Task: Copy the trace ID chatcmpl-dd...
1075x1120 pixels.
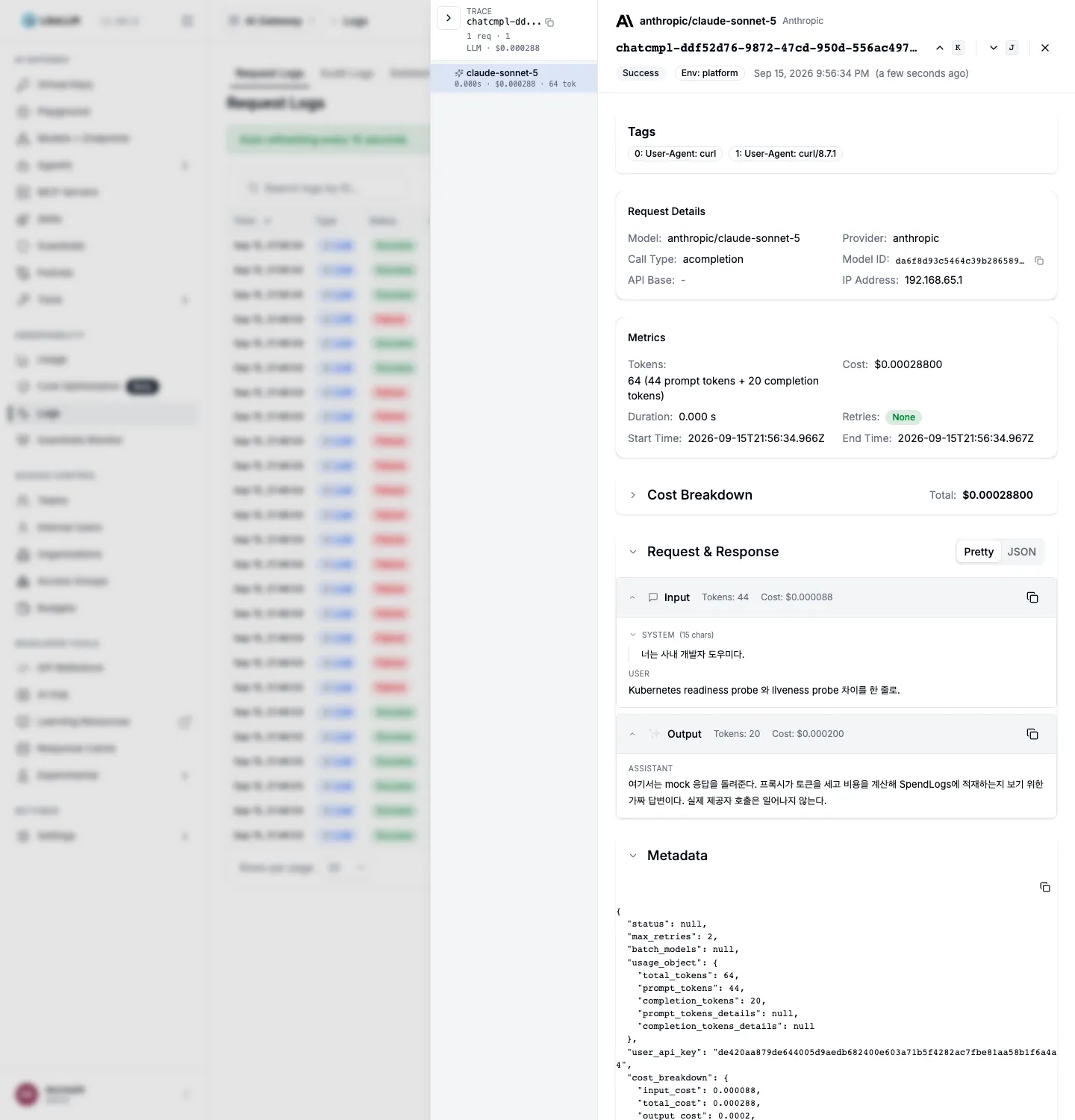Action: pos(549,22)
